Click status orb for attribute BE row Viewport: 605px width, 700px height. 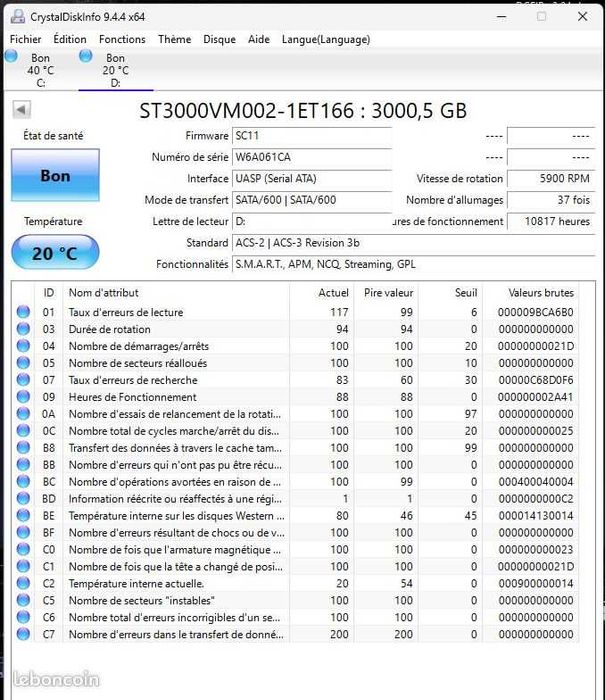point(23,515)
